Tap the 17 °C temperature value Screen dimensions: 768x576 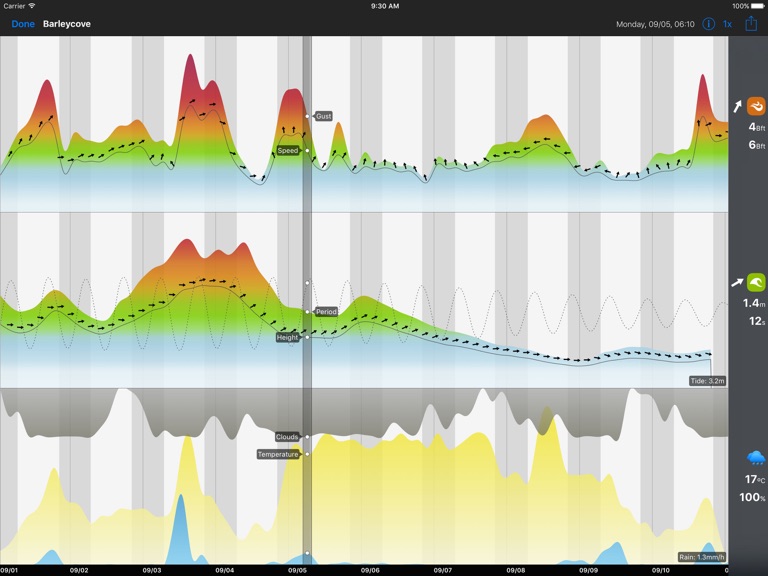click(x=755, y=479)
